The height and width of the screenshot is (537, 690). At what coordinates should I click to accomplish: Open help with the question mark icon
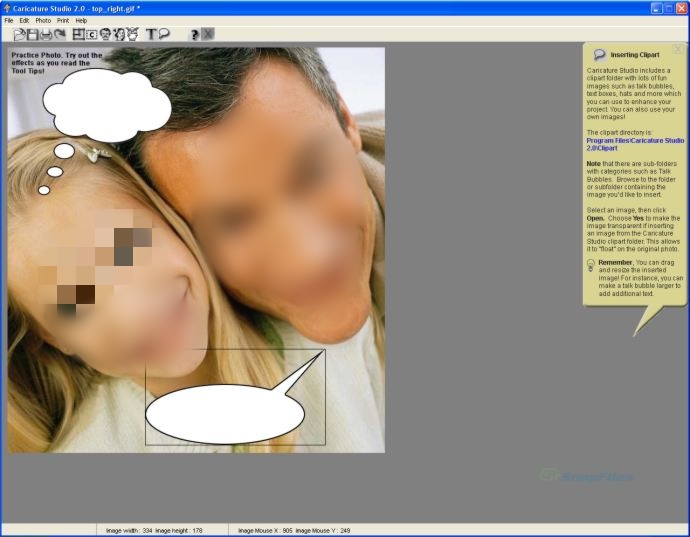[194, 34]
